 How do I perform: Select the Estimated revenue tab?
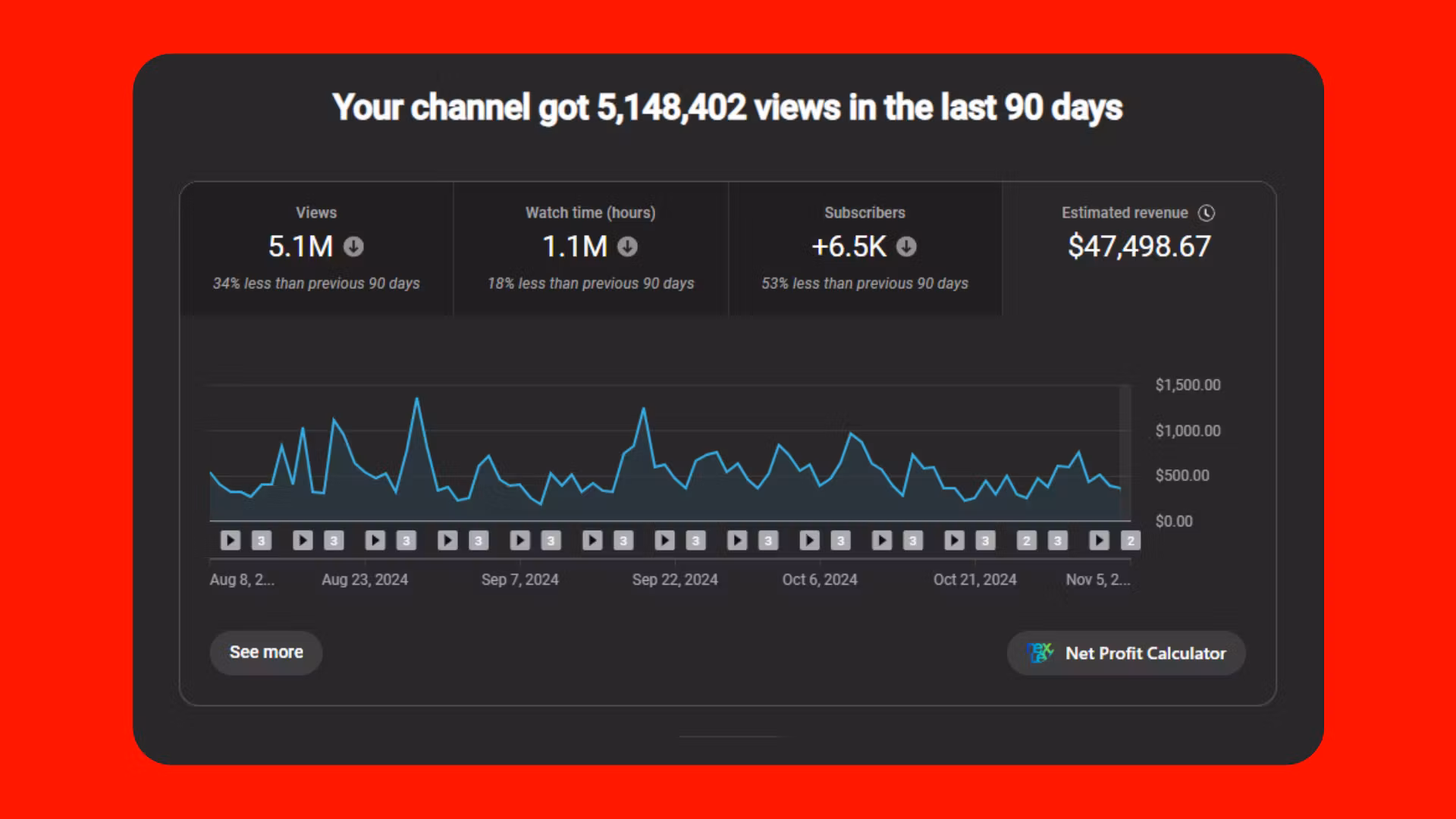pyautogui.click(x=1139, y=248)
